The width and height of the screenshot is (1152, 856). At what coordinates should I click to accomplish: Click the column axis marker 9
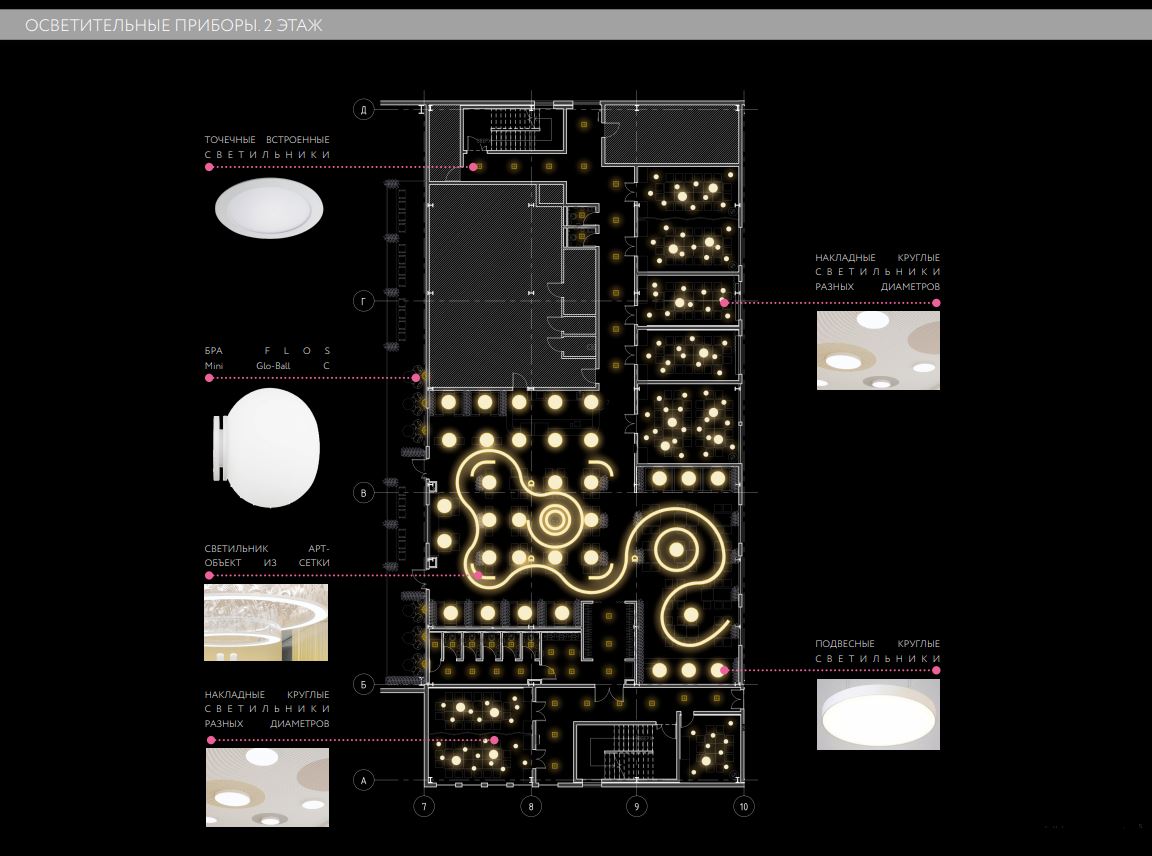tap(636, 805)
